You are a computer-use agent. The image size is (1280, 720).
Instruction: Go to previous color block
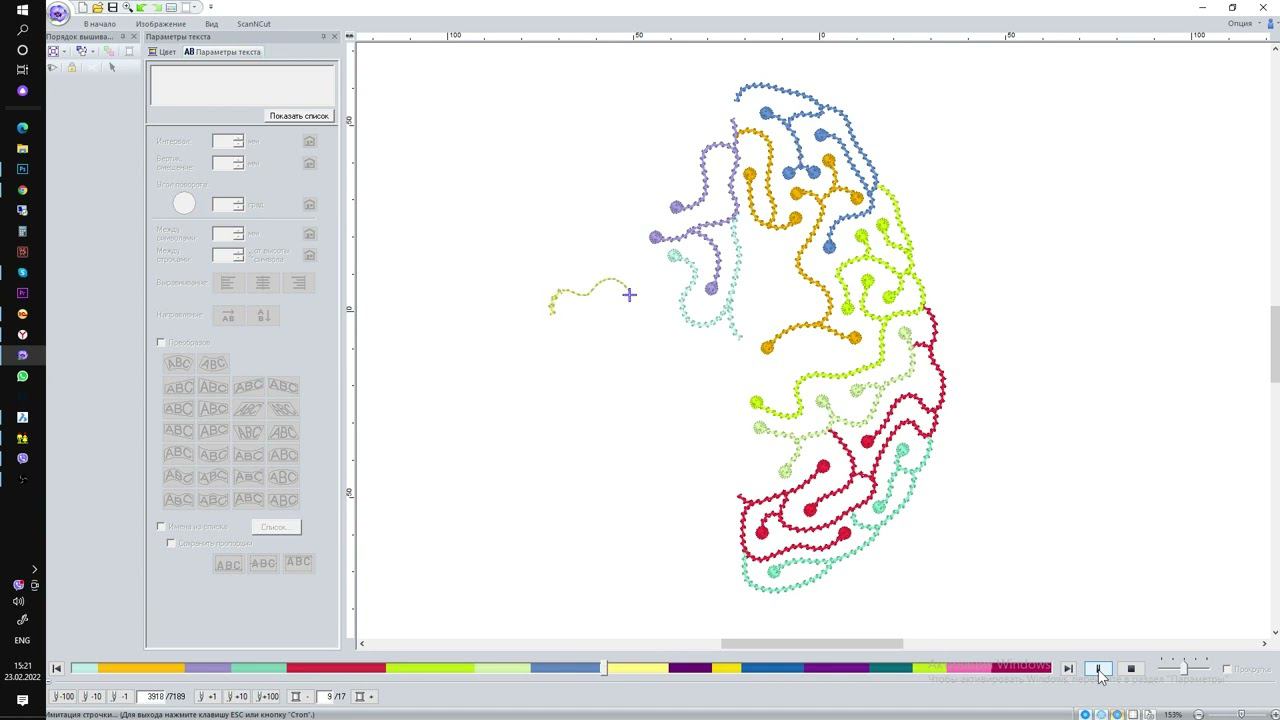pyautogui.click(x=299, y=696)
